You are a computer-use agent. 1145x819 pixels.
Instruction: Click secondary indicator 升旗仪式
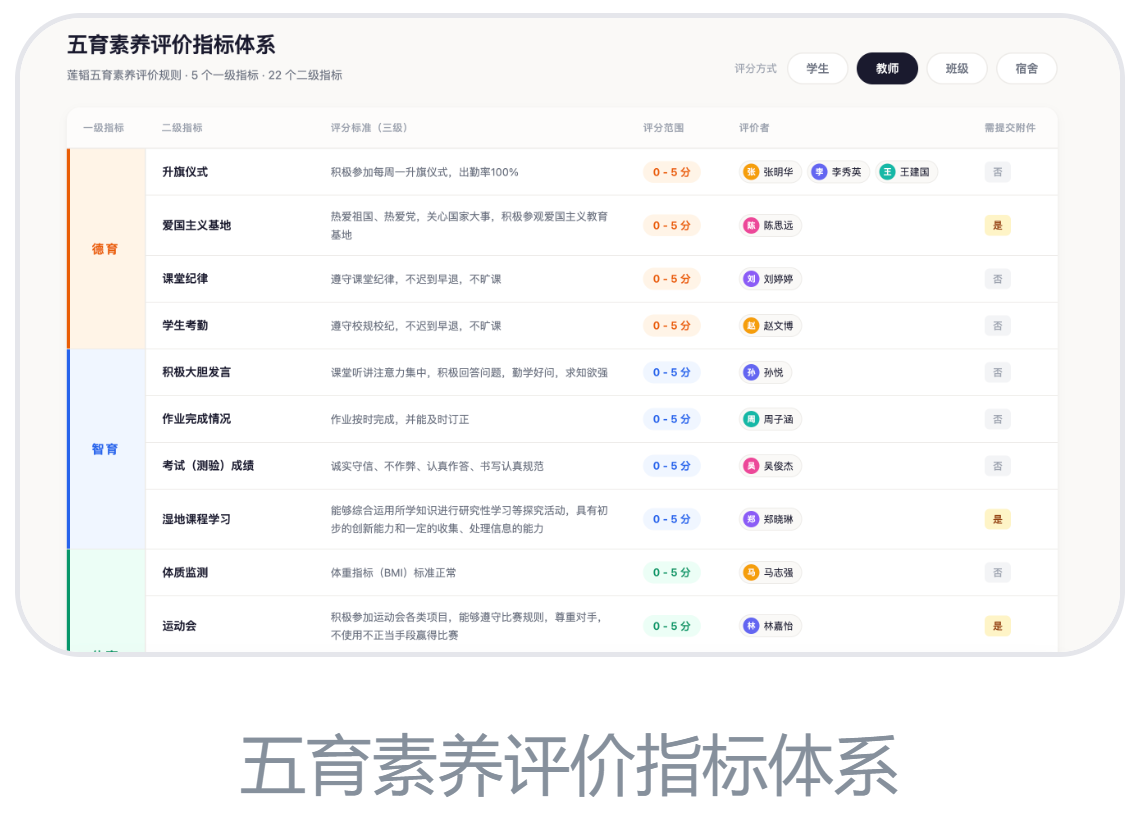(185, 172)
